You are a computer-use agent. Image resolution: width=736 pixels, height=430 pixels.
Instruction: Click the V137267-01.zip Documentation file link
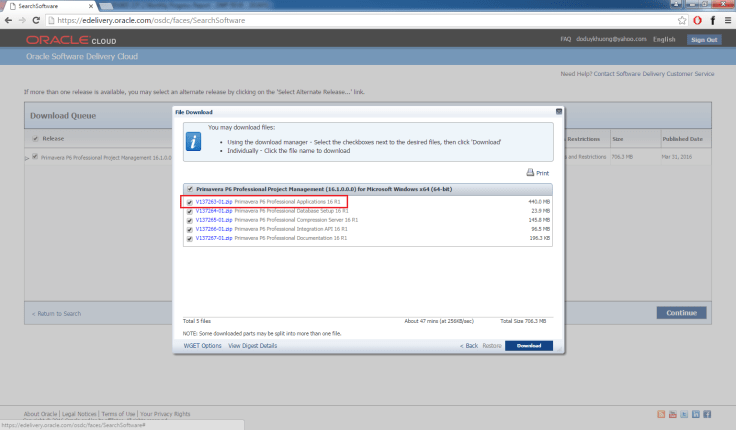click(x=214, y=239)
